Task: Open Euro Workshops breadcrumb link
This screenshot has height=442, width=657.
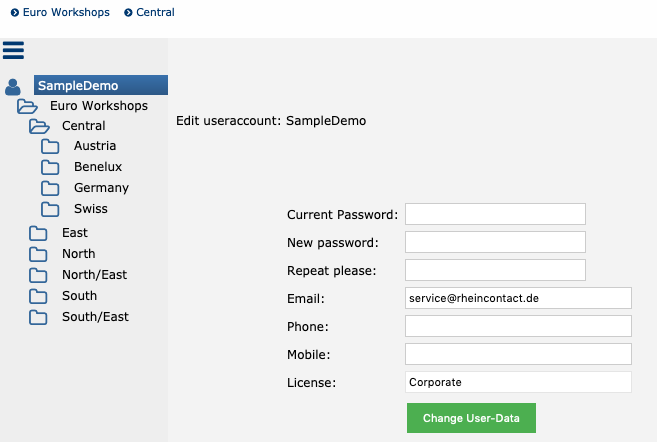Action: coord(66,13)
